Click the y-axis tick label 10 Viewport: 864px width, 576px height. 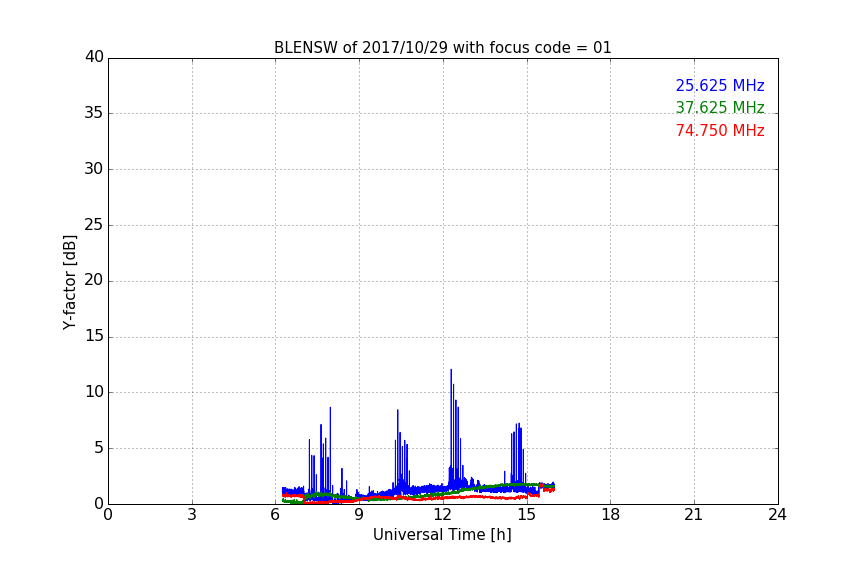pyautogui.click(x=94, y=392)
